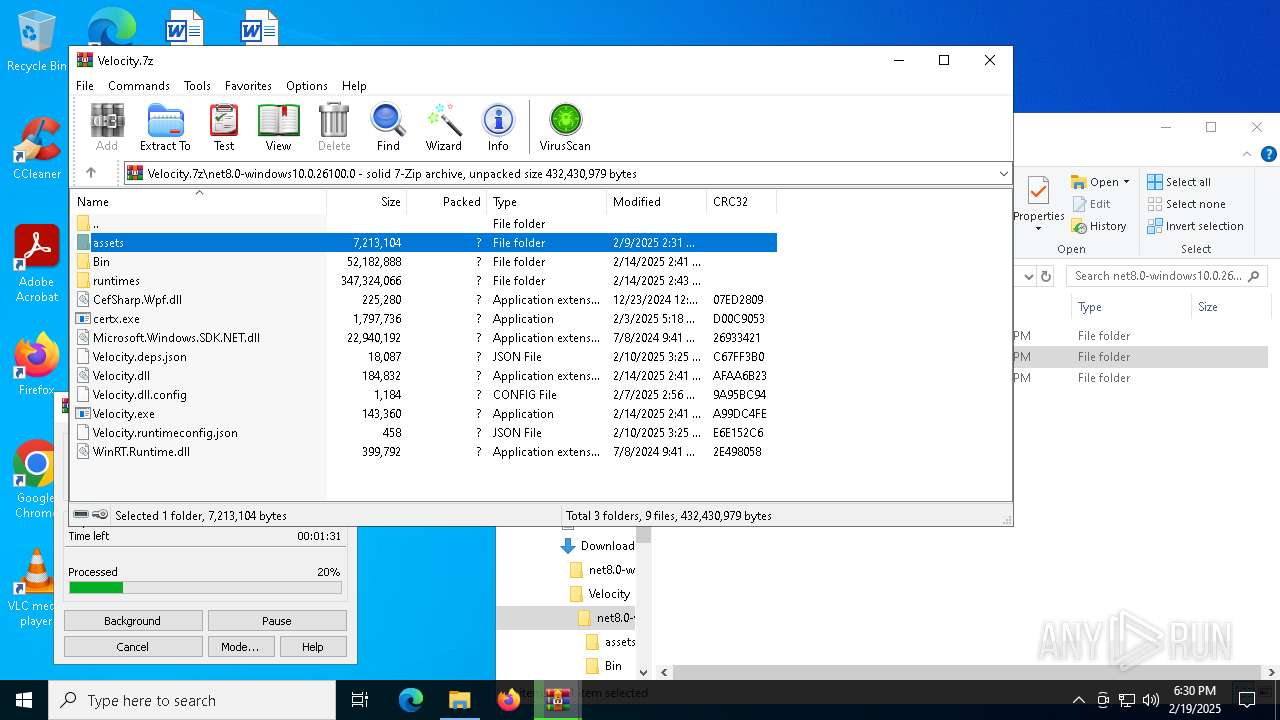This screenshot has width=1280, height=720.
Task: Open File Explorer from taskbar
Action: point(459,700)
